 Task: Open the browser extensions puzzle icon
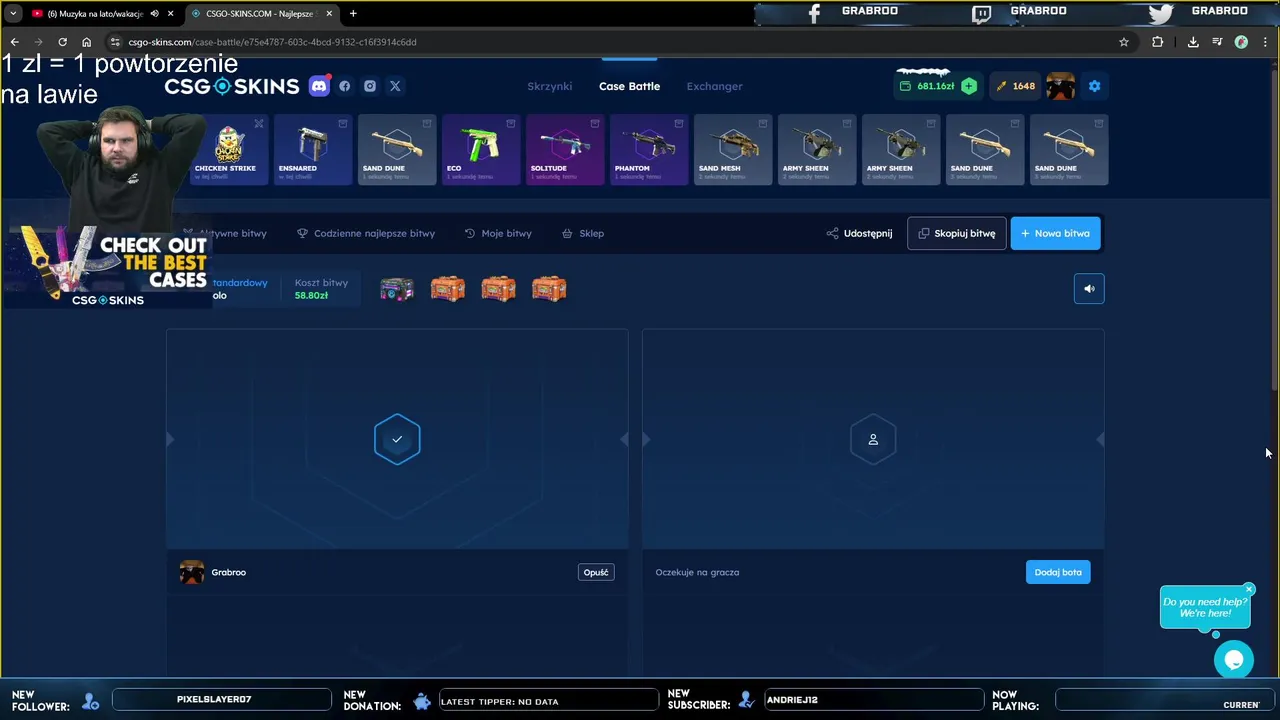pyautogui.click(x=1157, y=42)
